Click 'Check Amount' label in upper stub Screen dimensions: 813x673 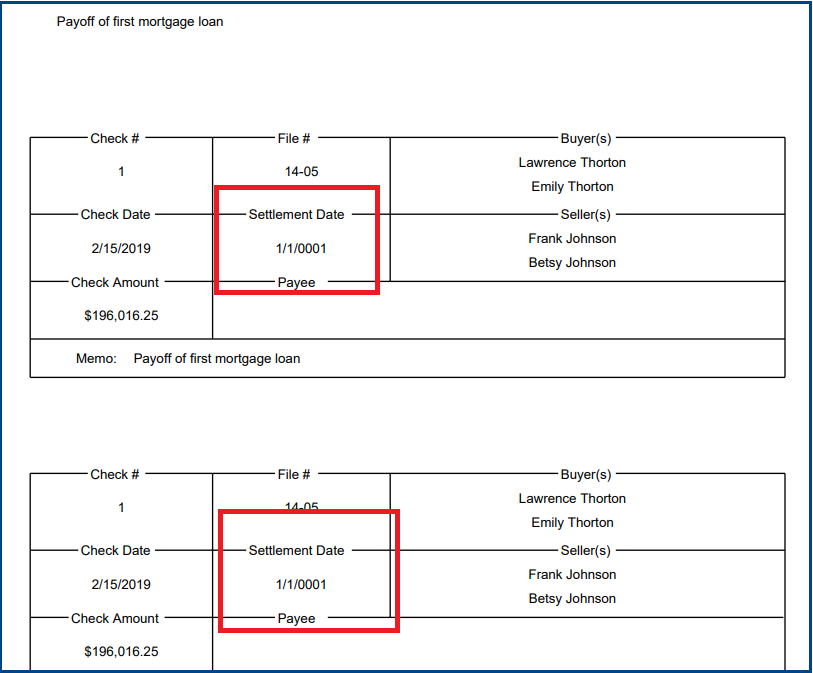115,283
